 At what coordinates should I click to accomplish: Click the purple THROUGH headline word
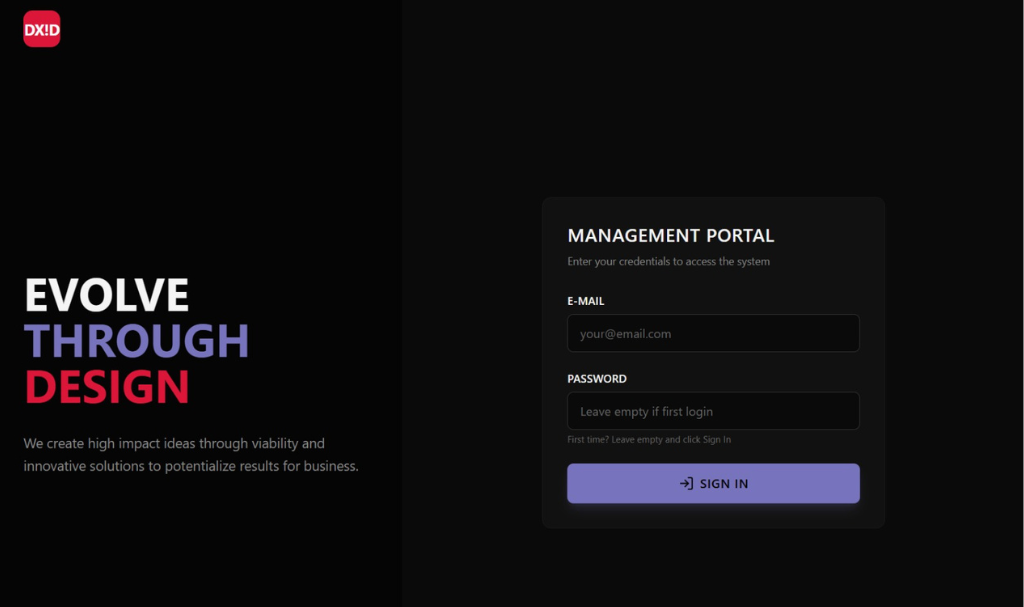pos(137,342)
